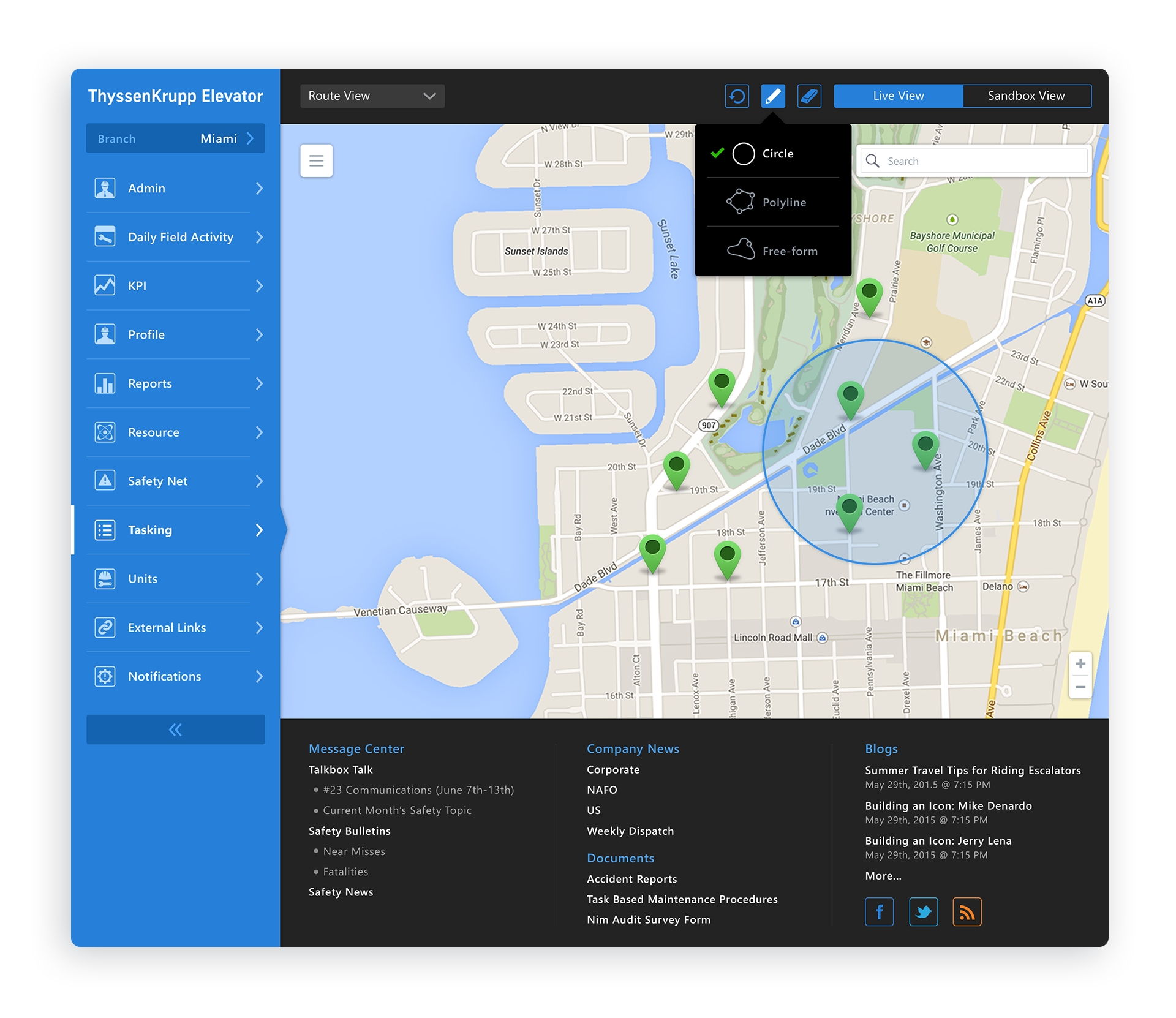Expand the Reports chevron
Image resolution: width=1176 pixels, height=1018 pixels.
click(x=259, y=384)
